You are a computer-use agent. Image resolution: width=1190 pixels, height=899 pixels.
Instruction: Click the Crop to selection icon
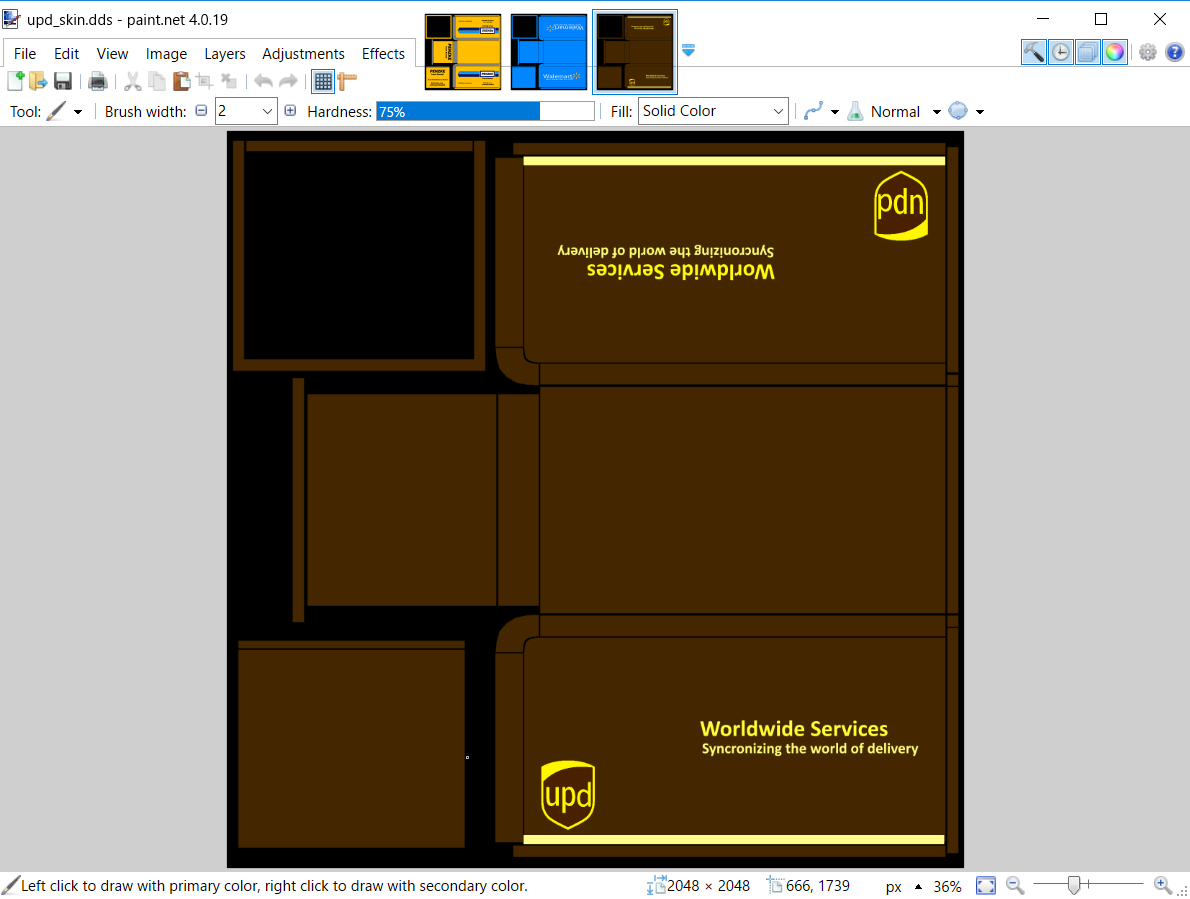[204, 80]
